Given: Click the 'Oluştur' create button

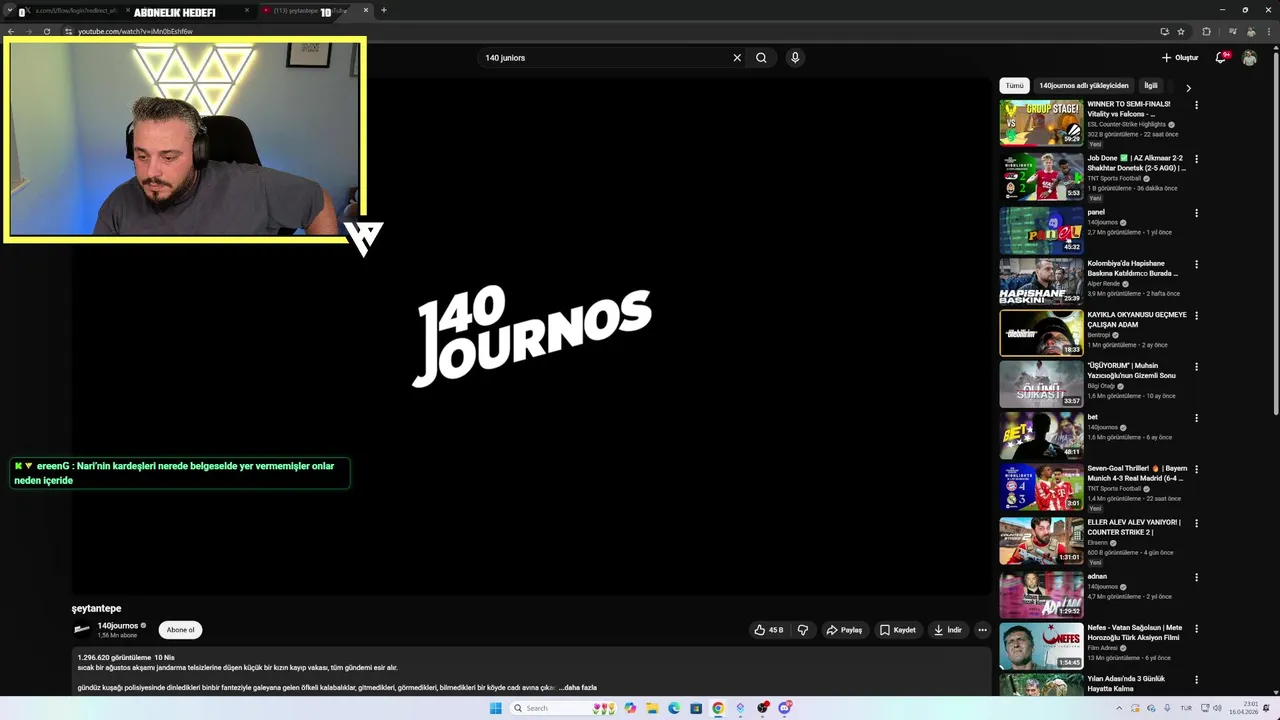Looking at the screenshot, I should 1180,58.
